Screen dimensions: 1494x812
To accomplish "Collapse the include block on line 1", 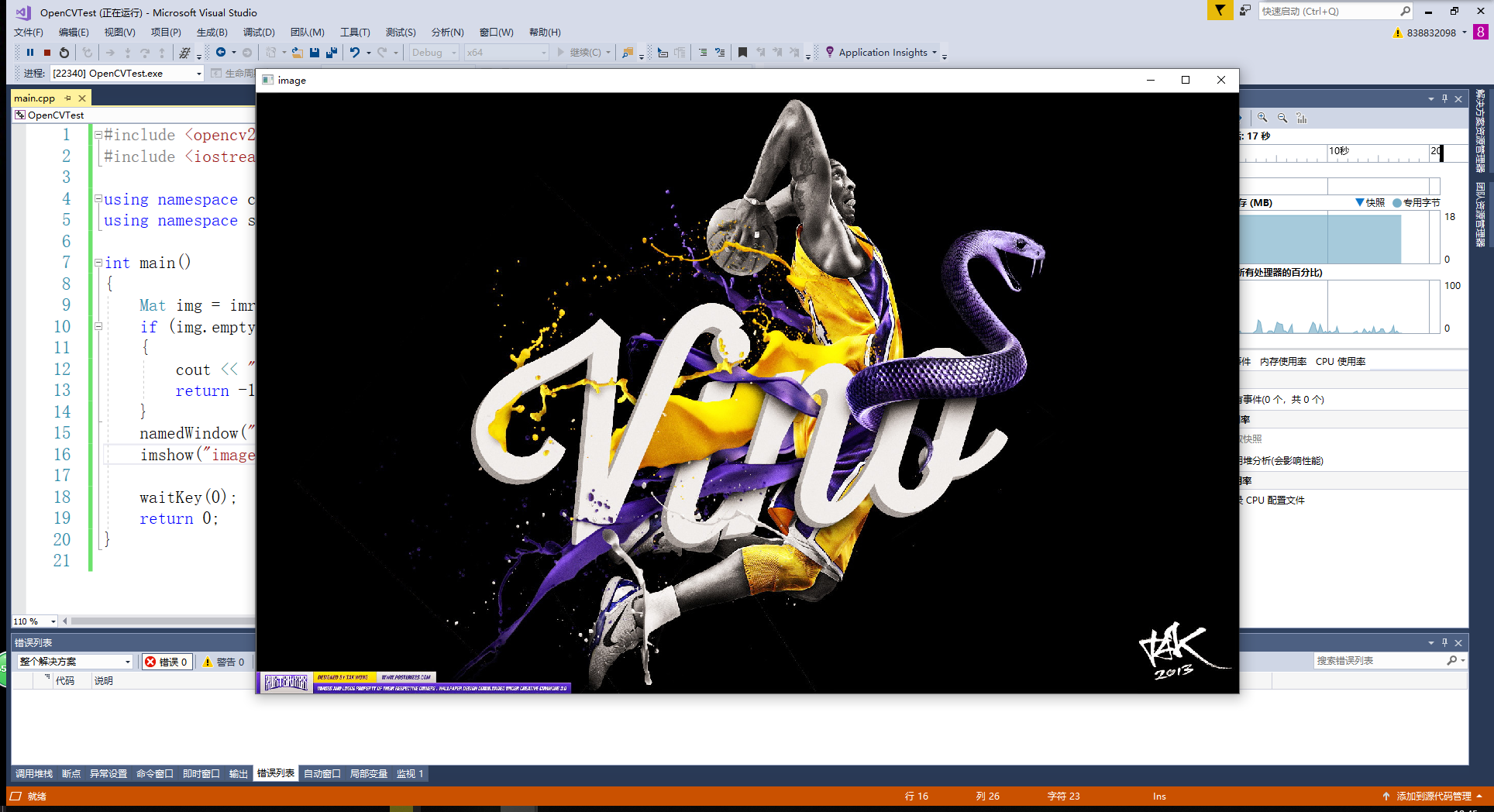I will (98, 135).
